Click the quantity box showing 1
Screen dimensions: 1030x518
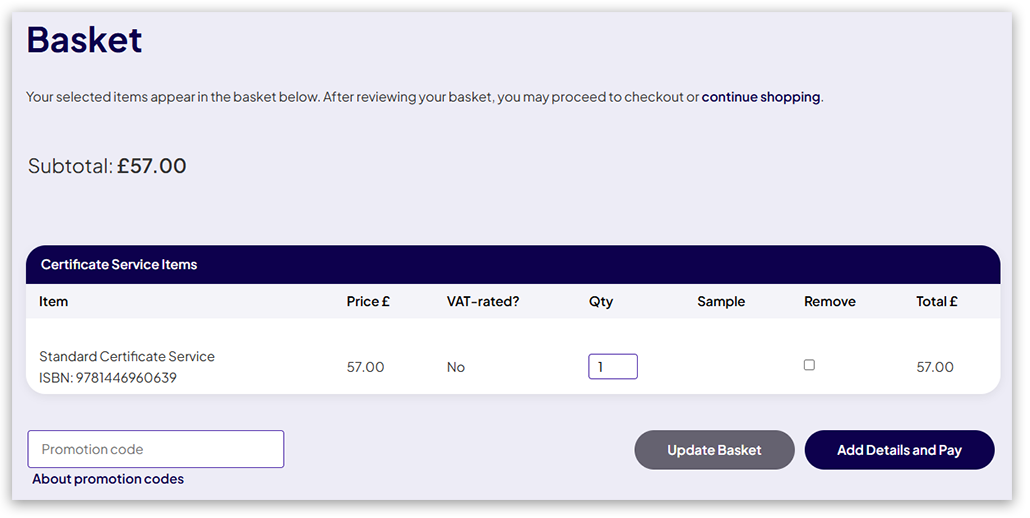click(613, 367)
